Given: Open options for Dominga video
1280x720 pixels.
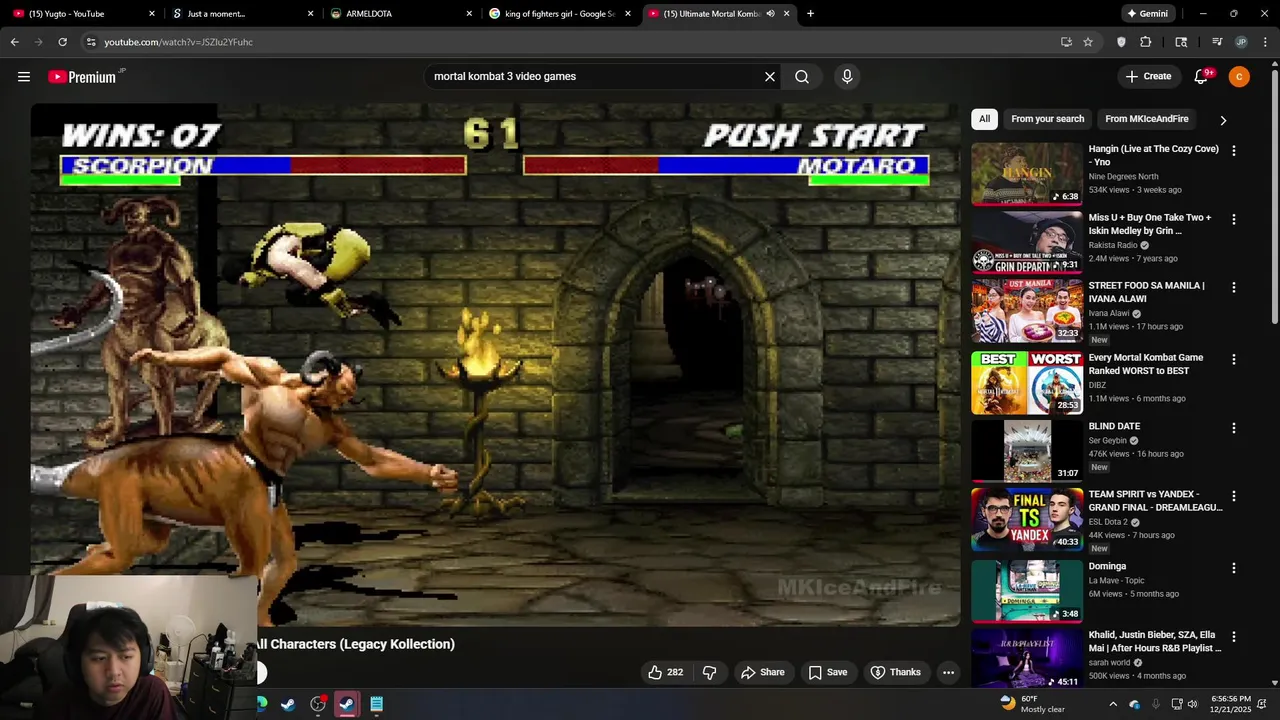Looking at the screenshot, I should coord(1233,568).
